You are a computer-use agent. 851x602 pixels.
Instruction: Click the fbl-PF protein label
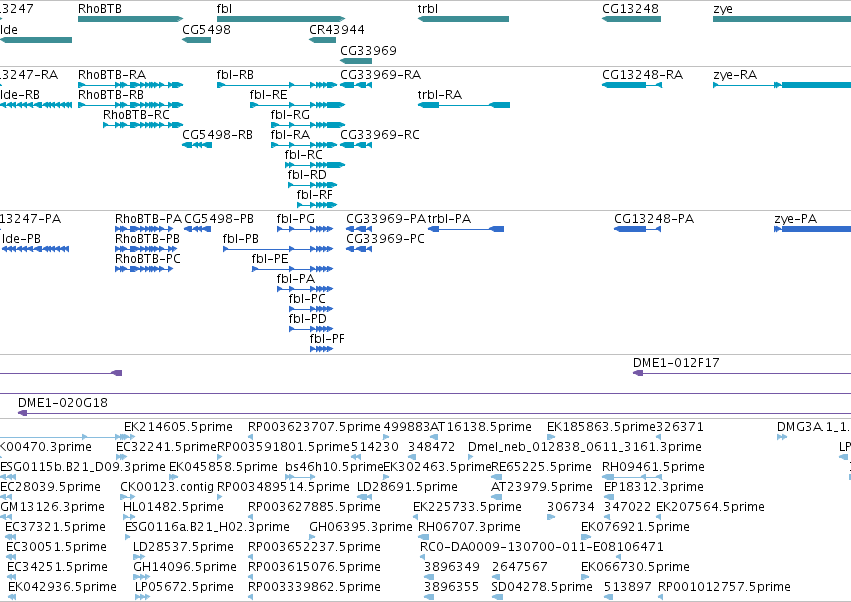pyautogui.click(x=327, y=339)
